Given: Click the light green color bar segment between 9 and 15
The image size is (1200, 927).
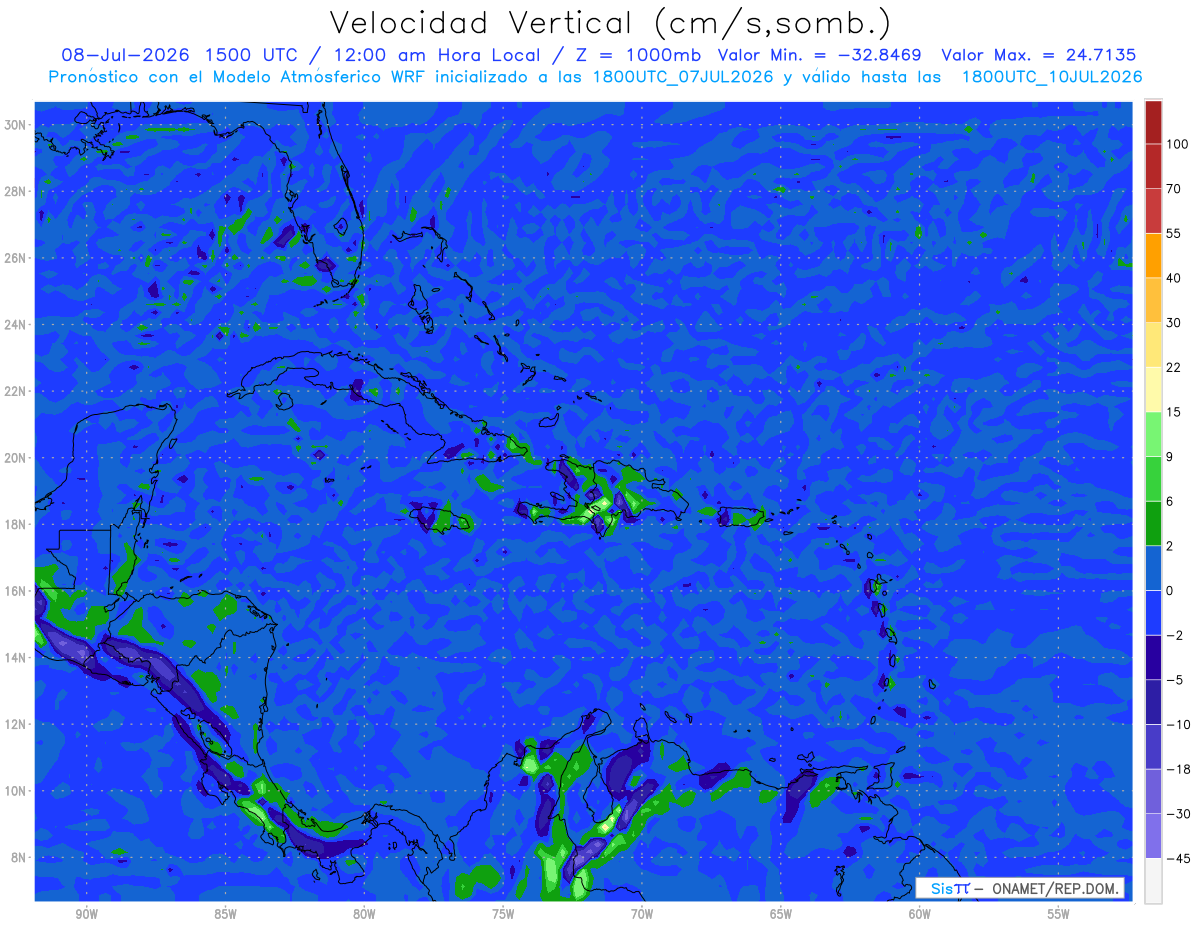Looking at the screenshot, I should [x=1153, y=433].
